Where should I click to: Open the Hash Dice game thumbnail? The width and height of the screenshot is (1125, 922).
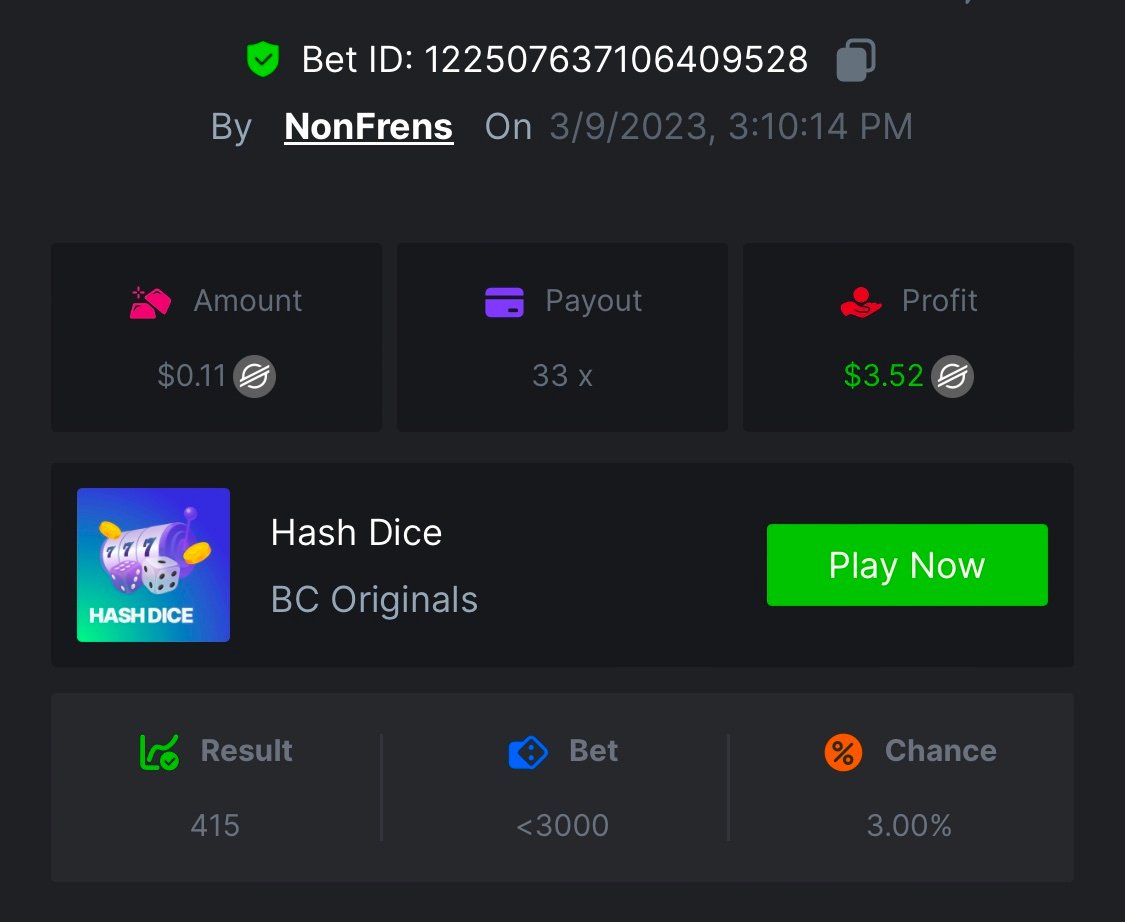pos(153,565)
